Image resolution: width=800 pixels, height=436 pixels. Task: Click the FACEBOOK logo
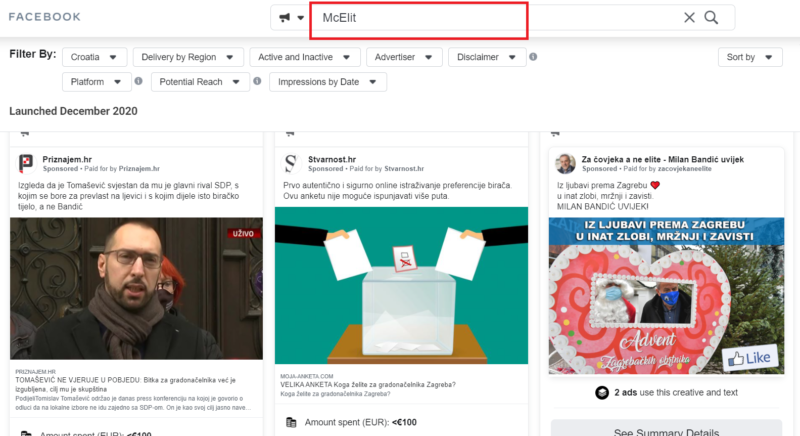point(44,17)
